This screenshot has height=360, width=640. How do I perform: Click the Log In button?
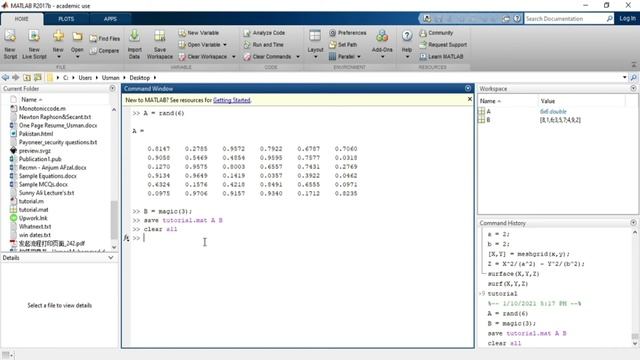[x=627, y=18]
